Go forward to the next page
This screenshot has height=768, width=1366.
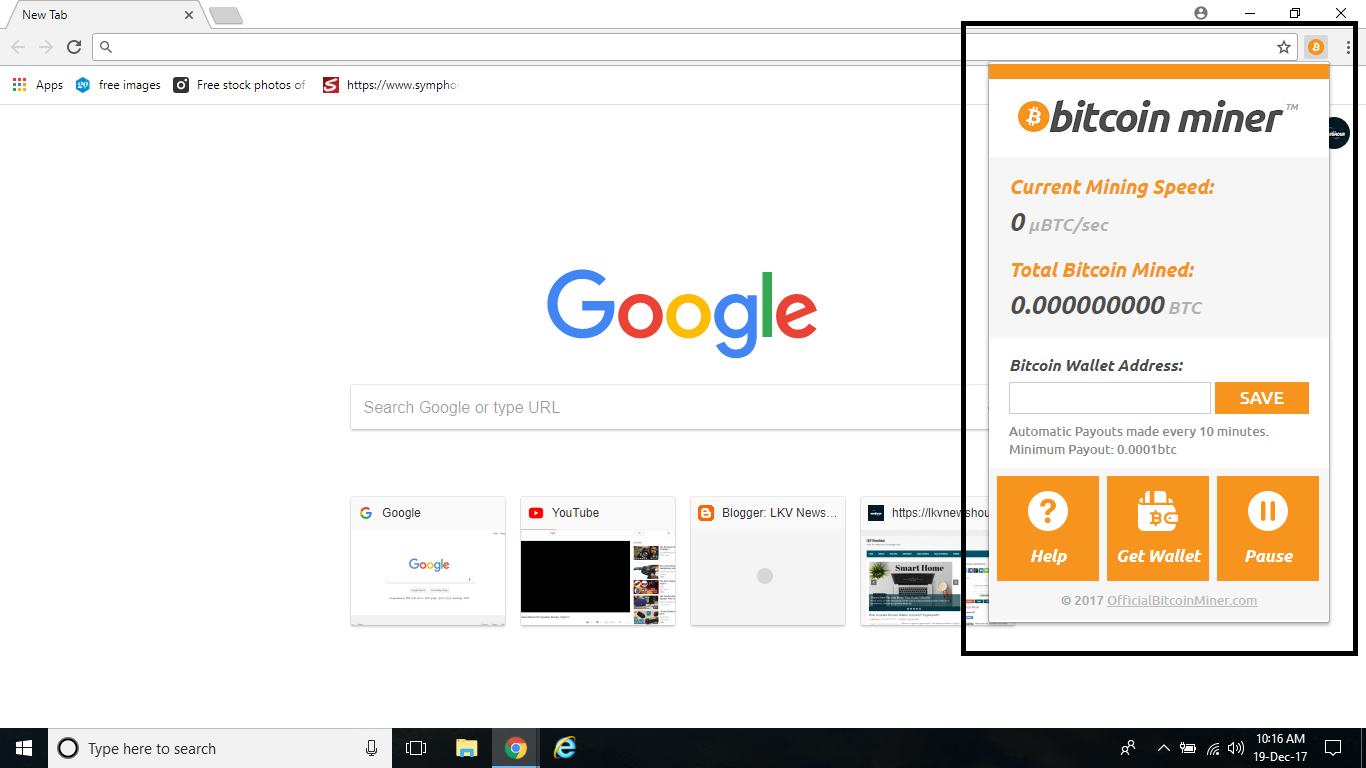46,47
